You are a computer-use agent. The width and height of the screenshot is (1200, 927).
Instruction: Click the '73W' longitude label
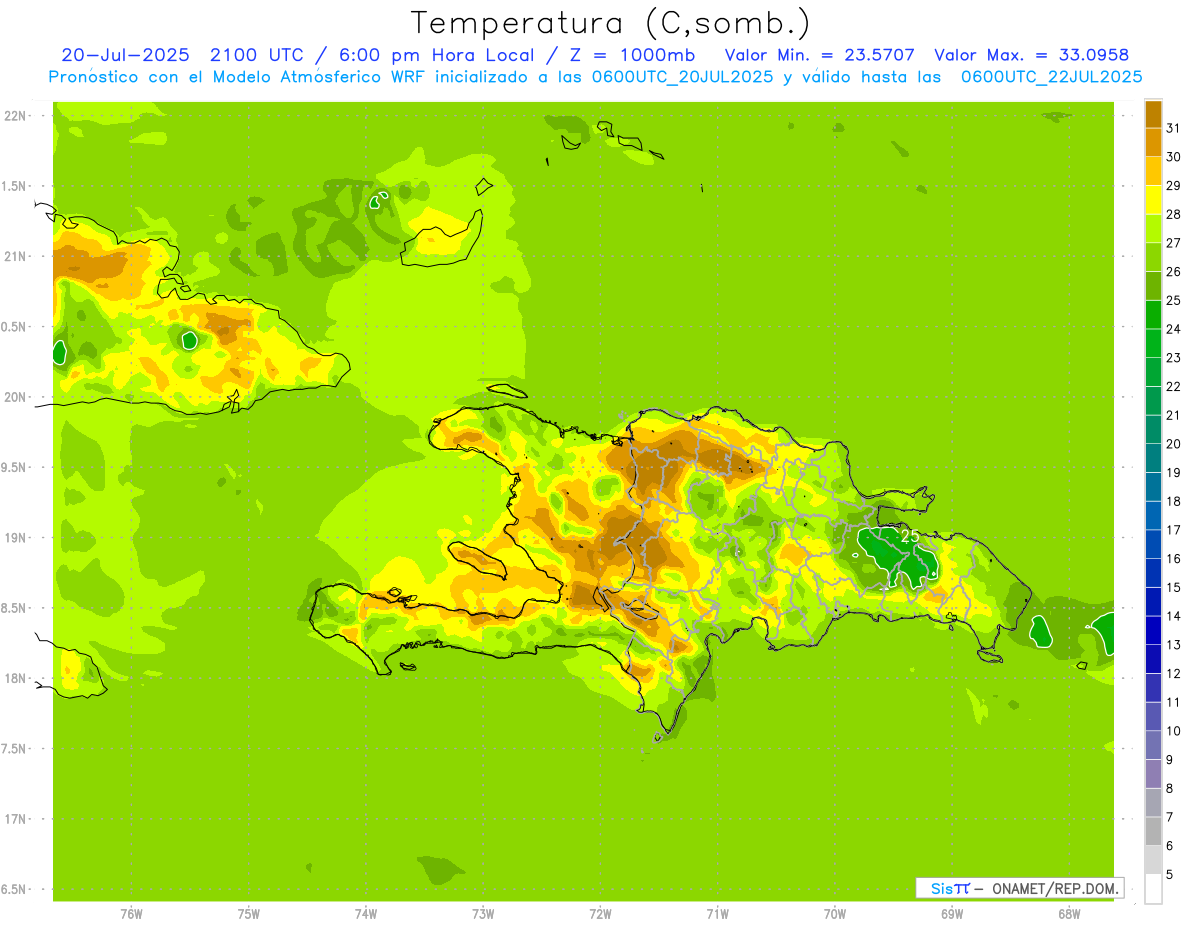(x=483, y=914)
